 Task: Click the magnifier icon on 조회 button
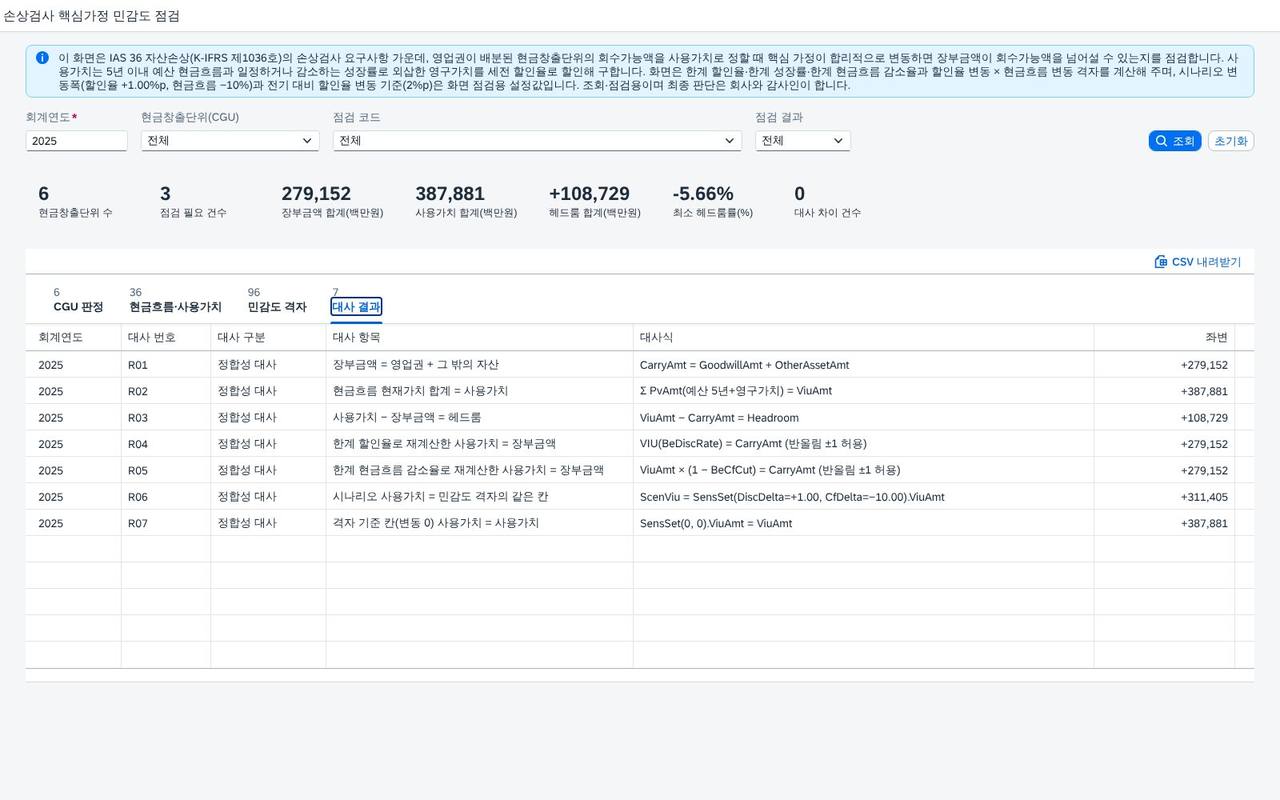(x=1161, y=141)
